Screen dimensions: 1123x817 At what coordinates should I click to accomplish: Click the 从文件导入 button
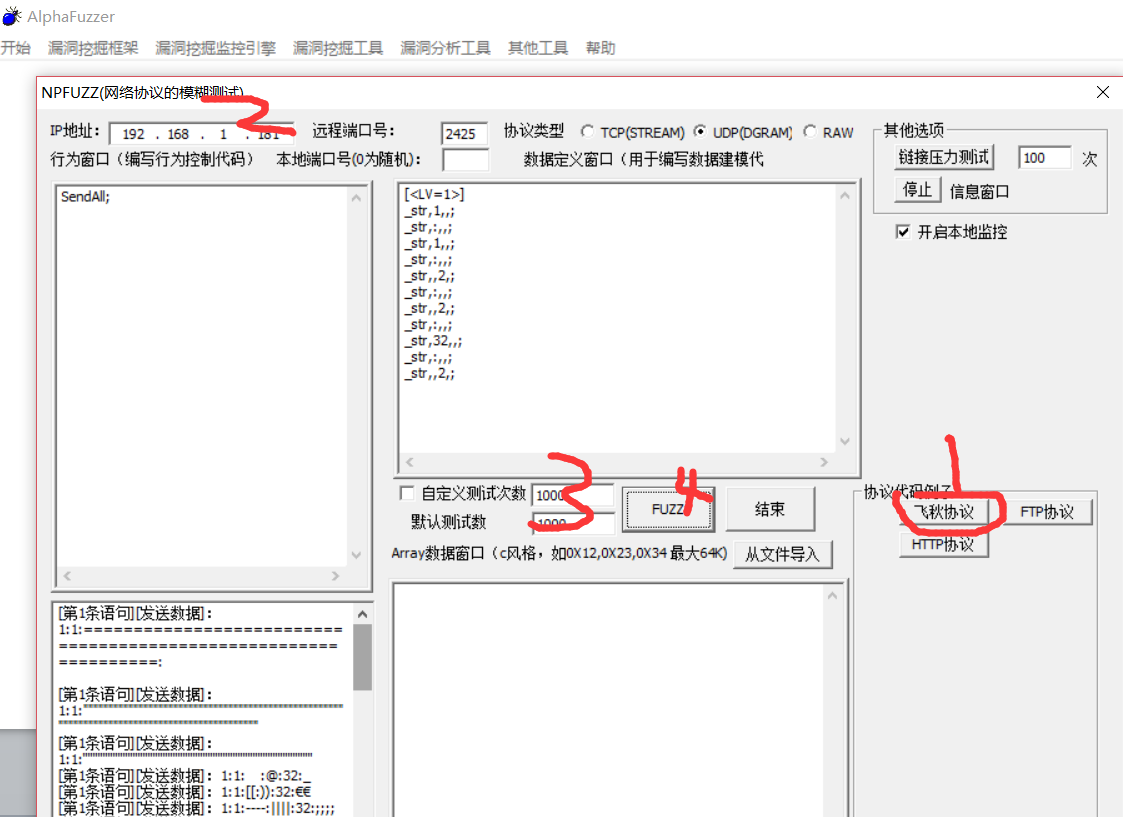[x=783, y=554]
